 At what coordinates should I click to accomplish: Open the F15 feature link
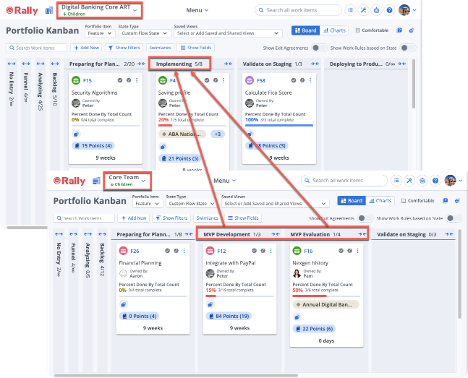[x=87, y=80]
